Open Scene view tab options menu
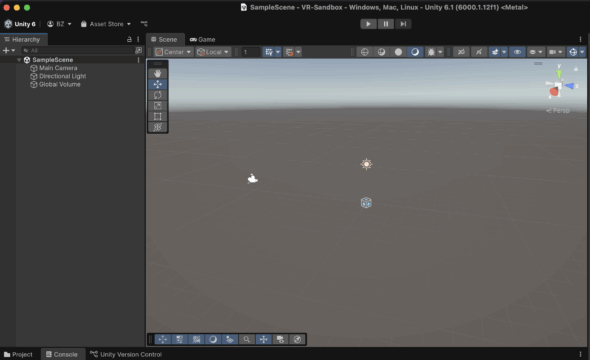 pyautogui.click(x=580, y=39)
